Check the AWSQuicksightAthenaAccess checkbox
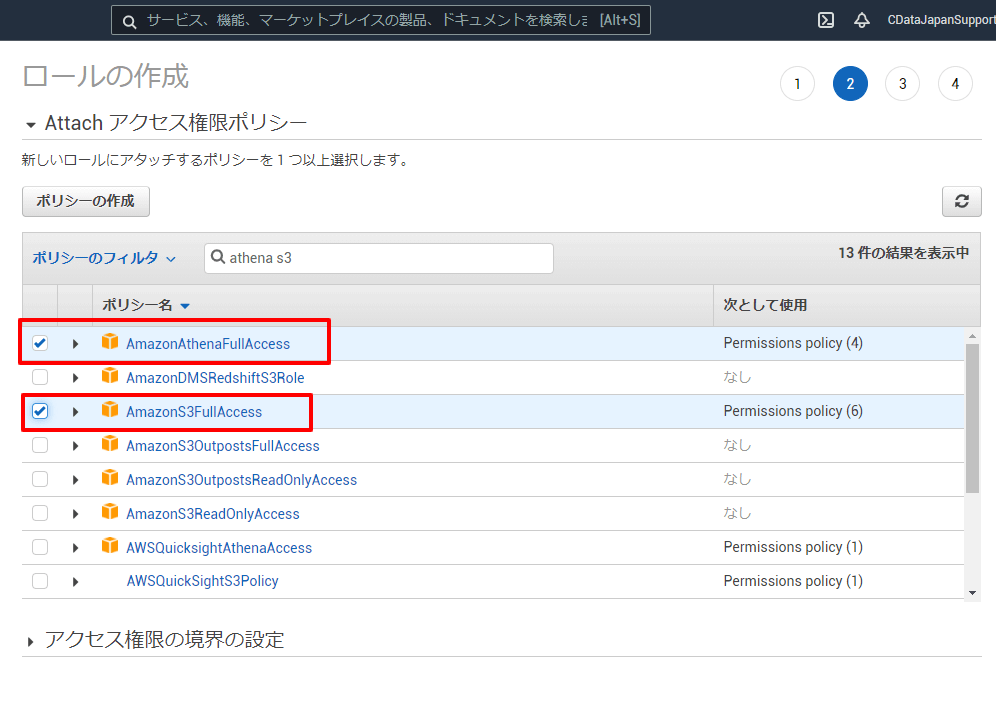Viewport: 996px width, 701px height. (40, 547)
